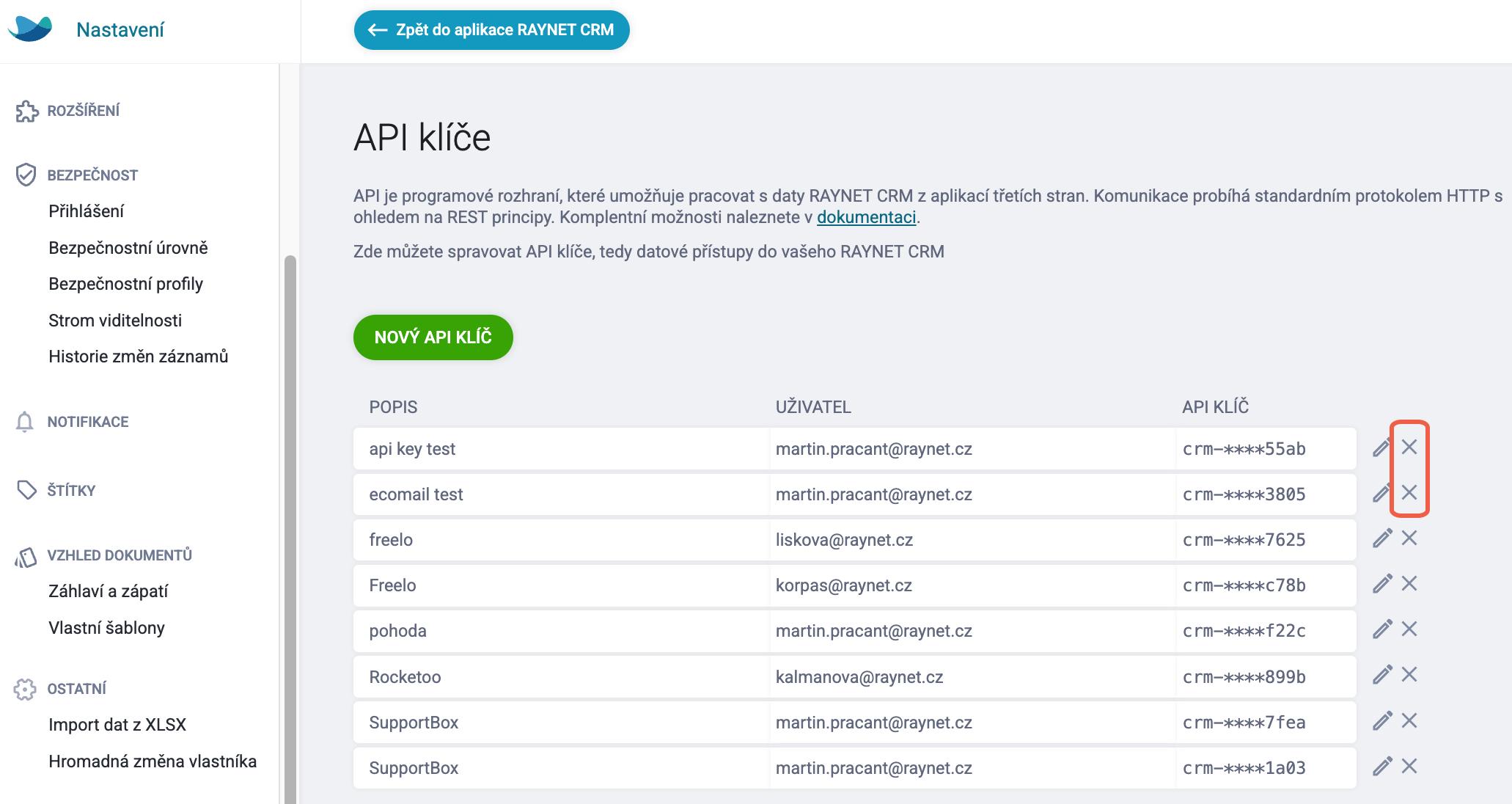The image size is (1512, 804).
Task: Click user korpas@raynet.cz
Action: pyautogui.click(x=844, y=585)
